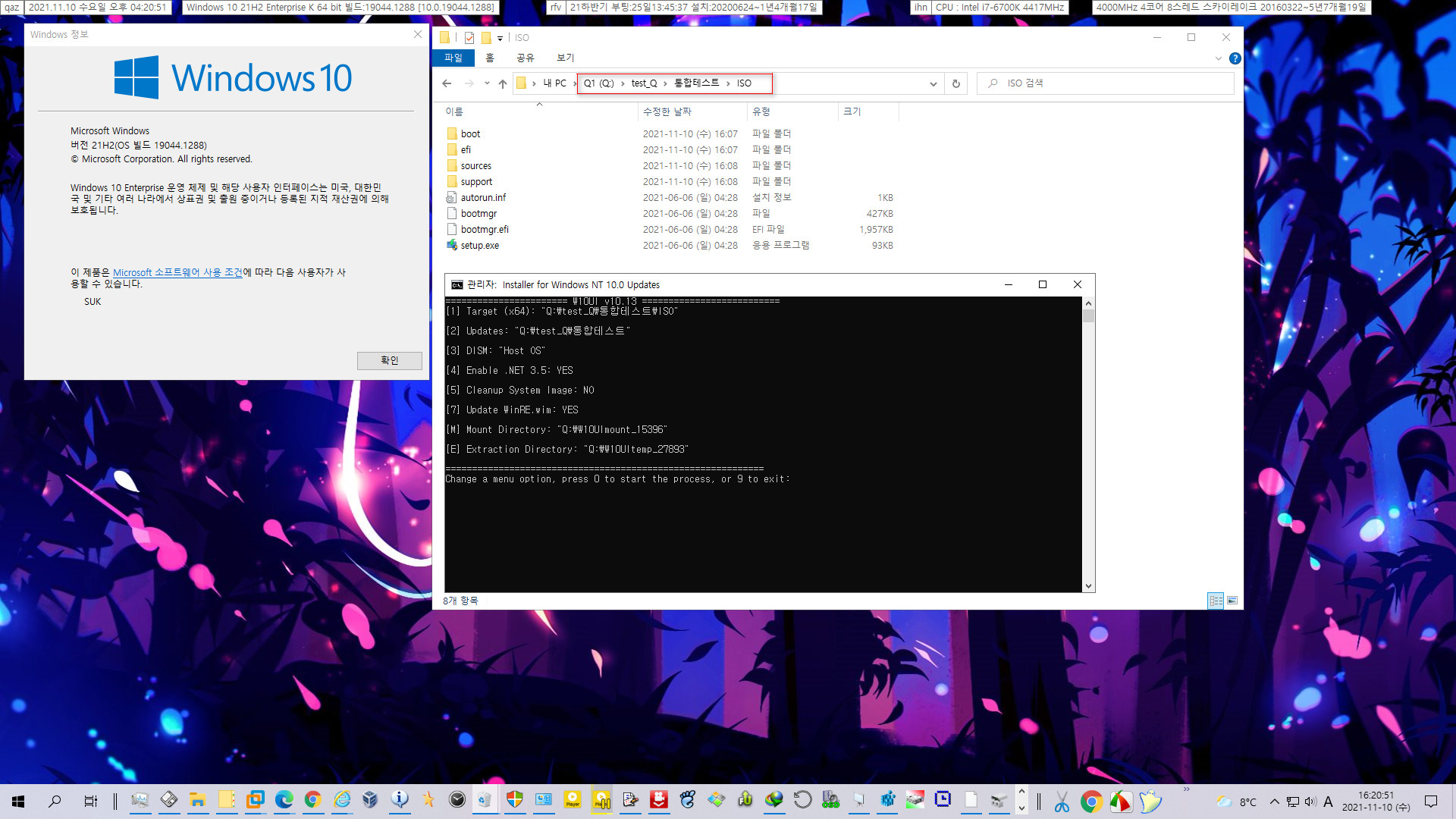Screen dimensions: 1456x819
Task: Click Explorer back arrow
Action: [x=447, y=83]
